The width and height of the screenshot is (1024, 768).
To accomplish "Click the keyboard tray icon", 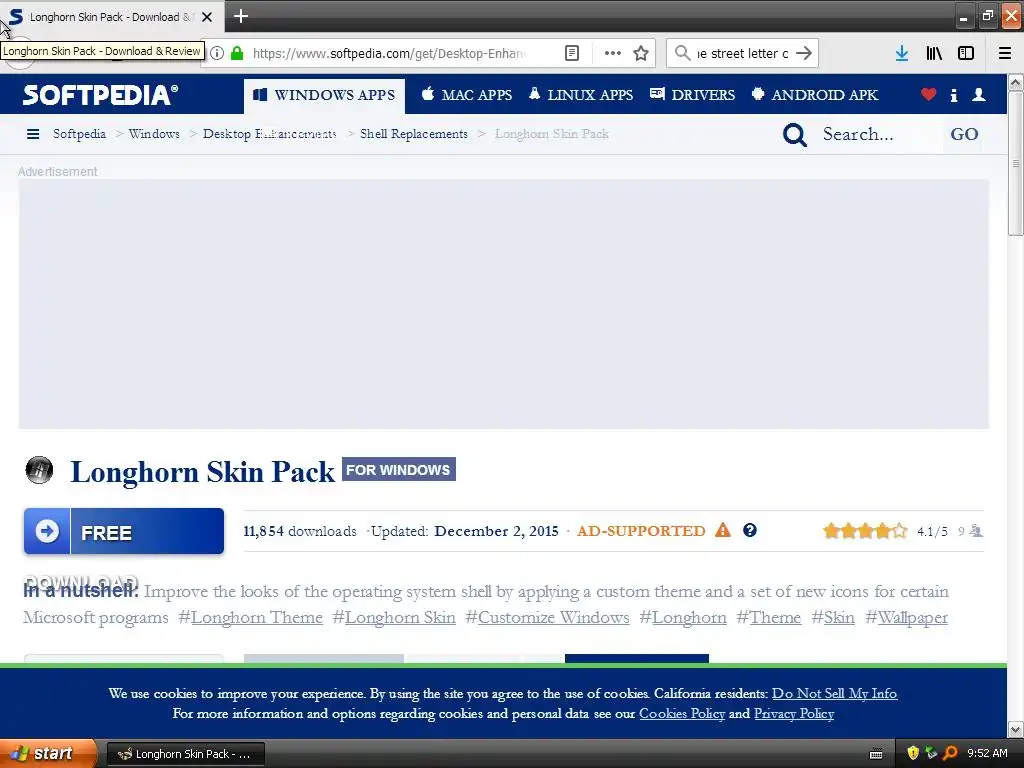I will [876, 754].
